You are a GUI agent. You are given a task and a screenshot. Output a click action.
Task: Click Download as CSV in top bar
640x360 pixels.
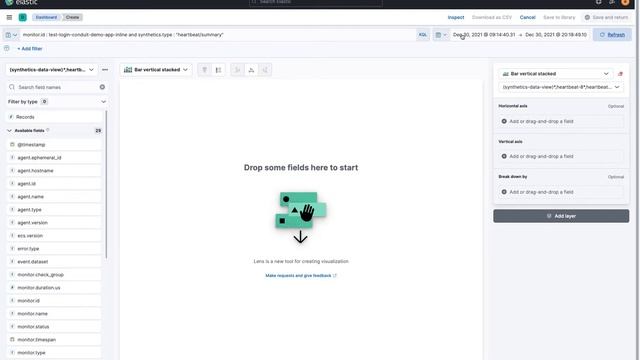click(x=491, y=18)
